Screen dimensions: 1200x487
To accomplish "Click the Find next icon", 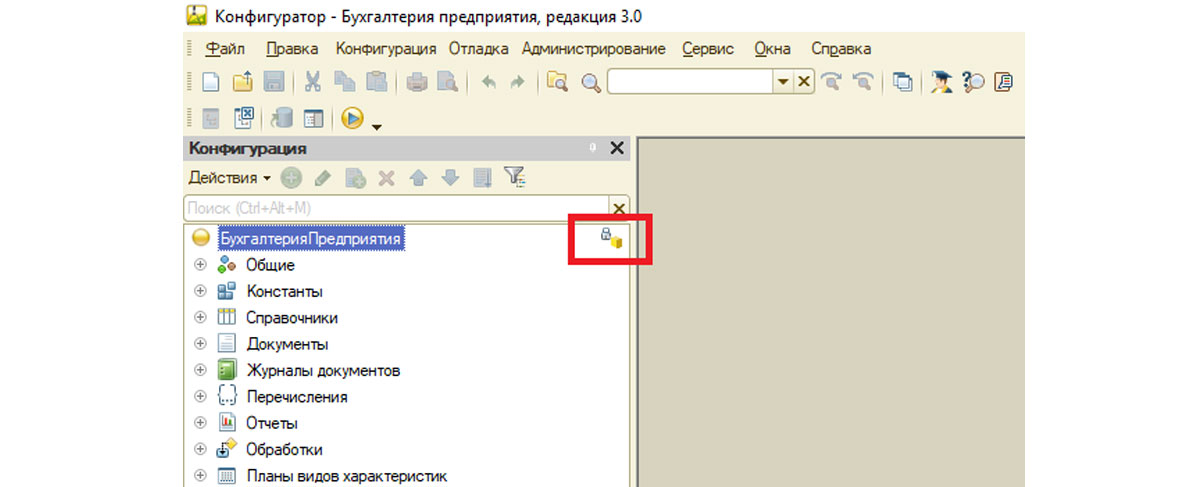I will (x=830, y=82).
